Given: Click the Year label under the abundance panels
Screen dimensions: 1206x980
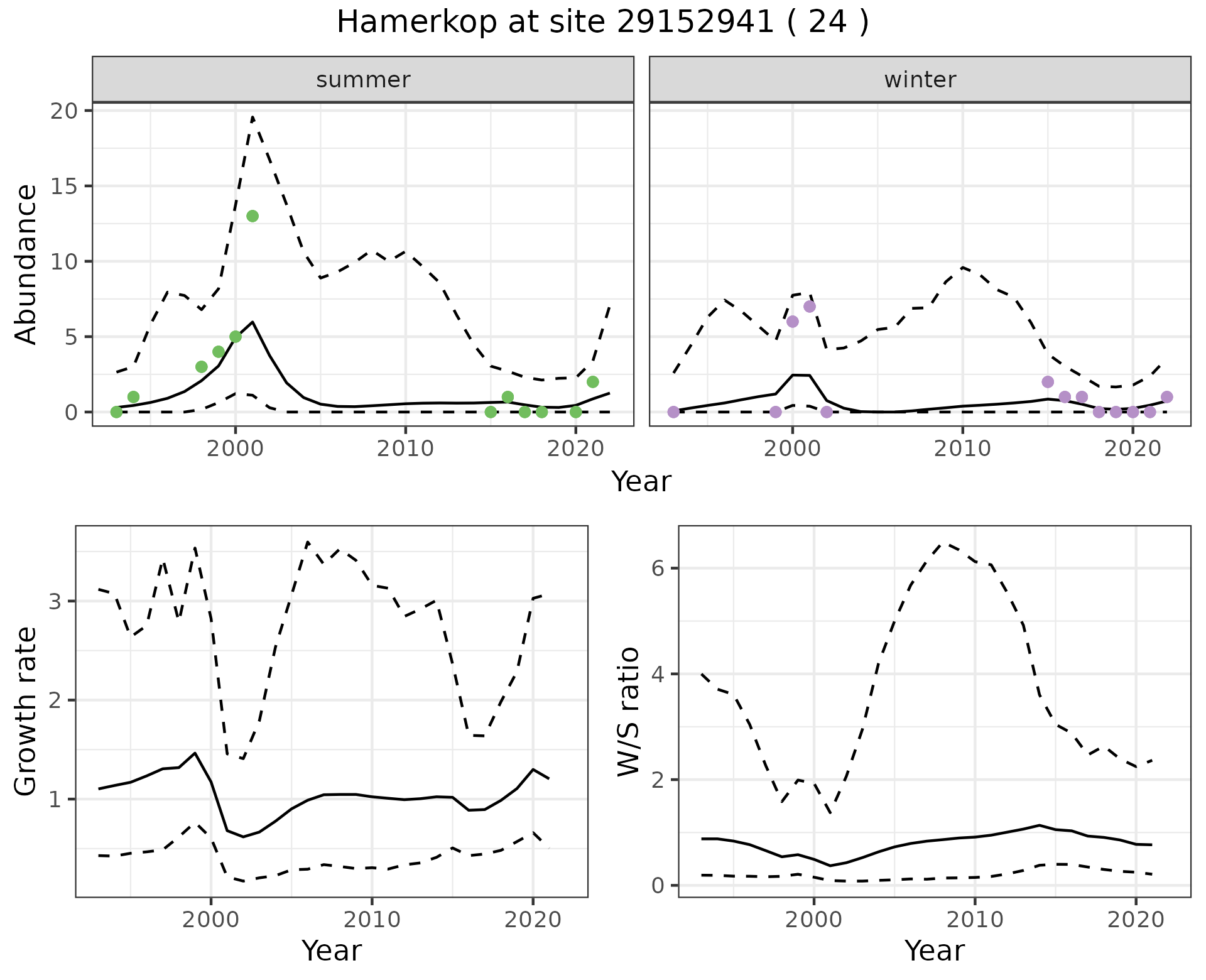Looking at the screenshot, I should tap(641, 482).
